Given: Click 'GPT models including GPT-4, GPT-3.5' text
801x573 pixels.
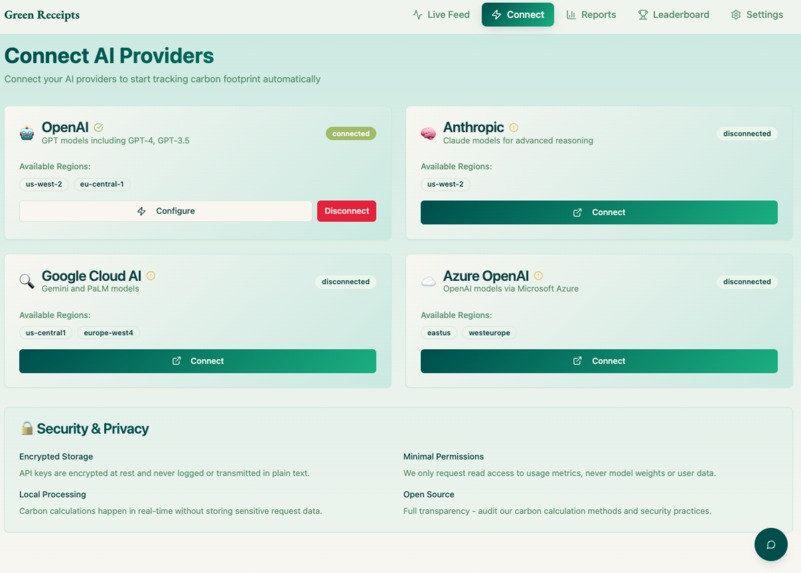Looking at the screenshot, I should pyautogui.click(x=115, y=140).
